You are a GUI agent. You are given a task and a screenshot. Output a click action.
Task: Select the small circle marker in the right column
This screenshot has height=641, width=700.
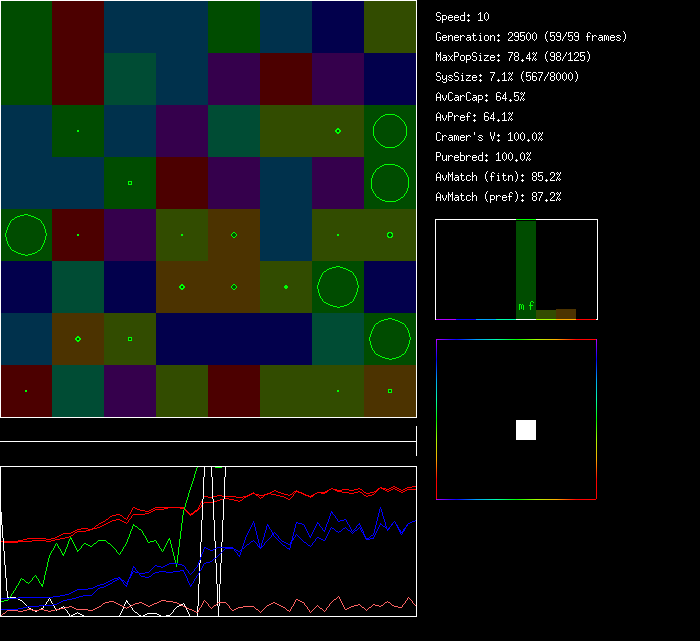coord(390,235)
